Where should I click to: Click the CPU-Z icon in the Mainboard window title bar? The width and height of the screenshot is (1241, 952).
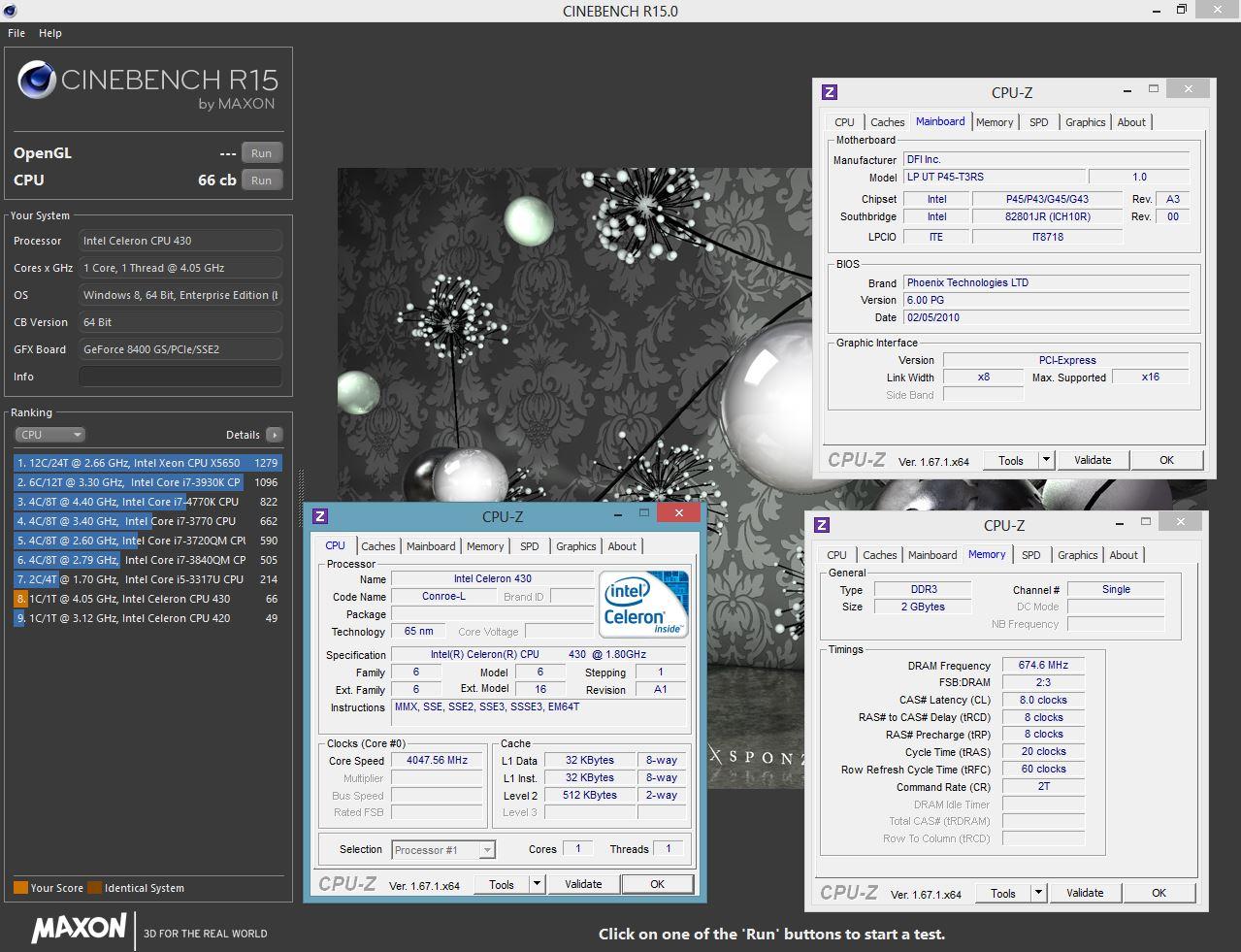829,92
